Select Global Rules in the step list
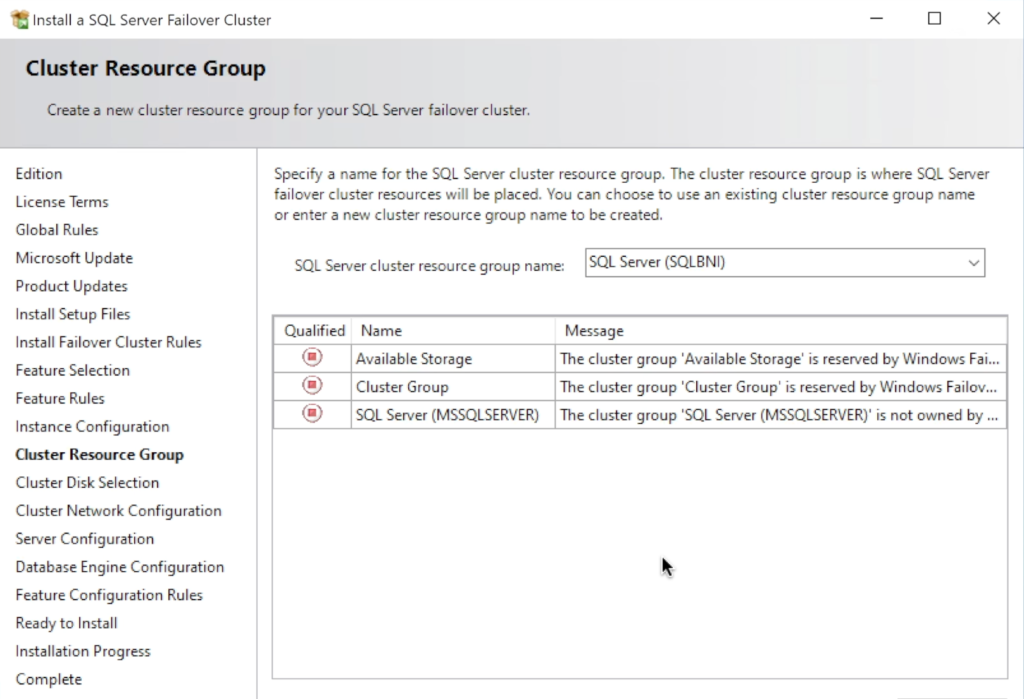Image resolution: width=1024 pixels, height=699 pixels. tap(57, 230)
